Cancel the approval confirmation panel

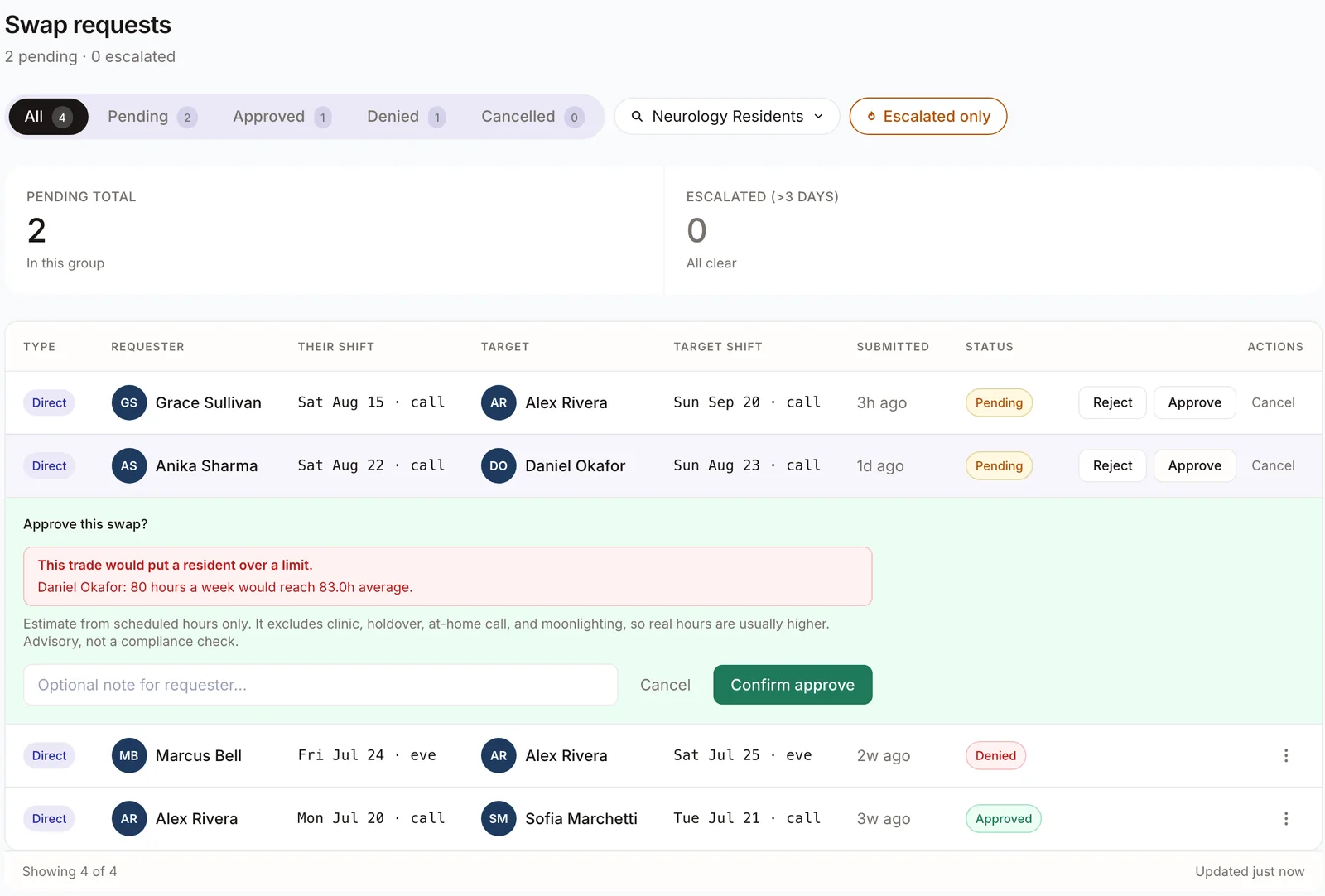click(x=665, y=685)
